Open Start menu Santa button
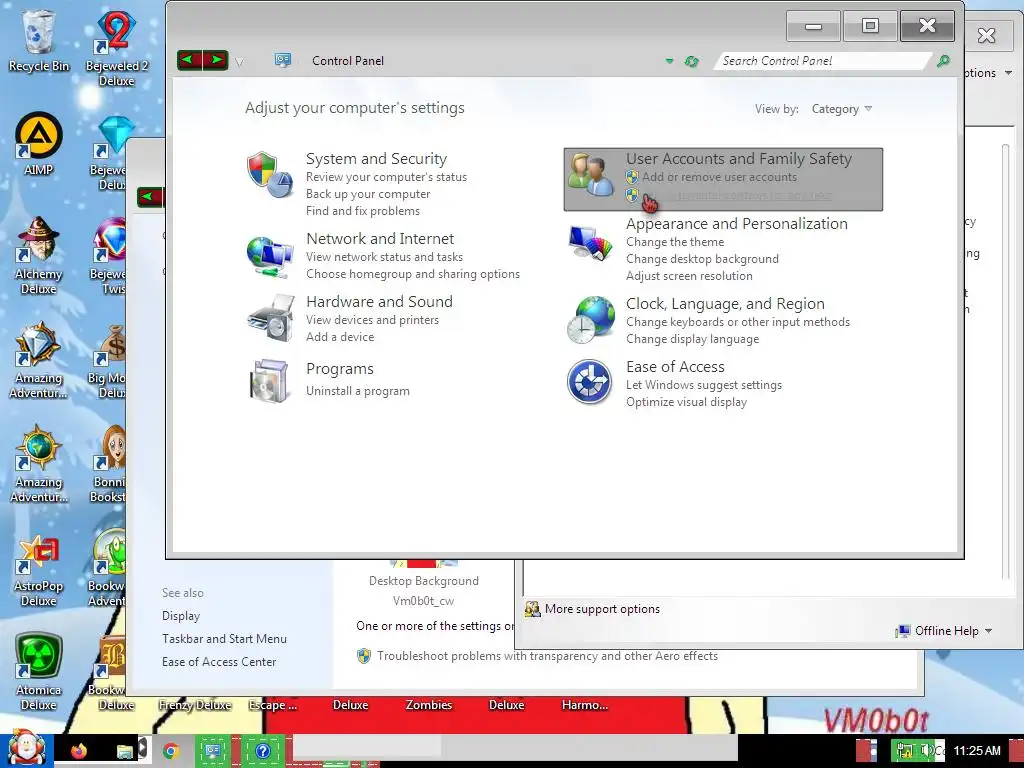Image resolution: width=1024 pixels, height=768 pixels. [x=26, y=750]
